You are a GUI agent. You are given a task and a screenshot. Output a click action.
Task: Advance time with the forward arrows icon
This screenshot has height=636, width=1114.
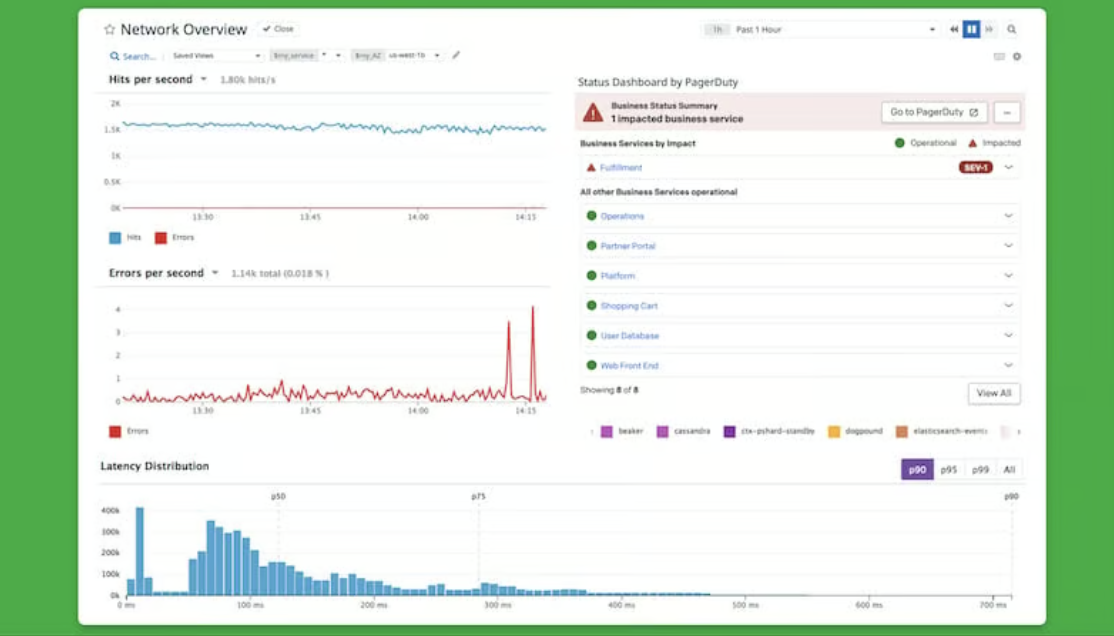[987, 29]
